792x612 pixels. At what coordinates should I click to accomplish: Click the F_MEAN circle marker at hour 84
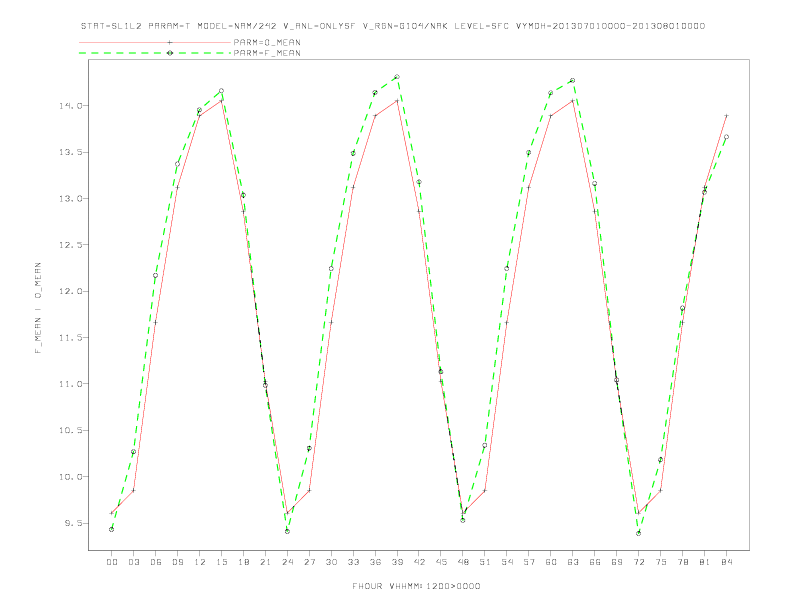tap(726, 137)
